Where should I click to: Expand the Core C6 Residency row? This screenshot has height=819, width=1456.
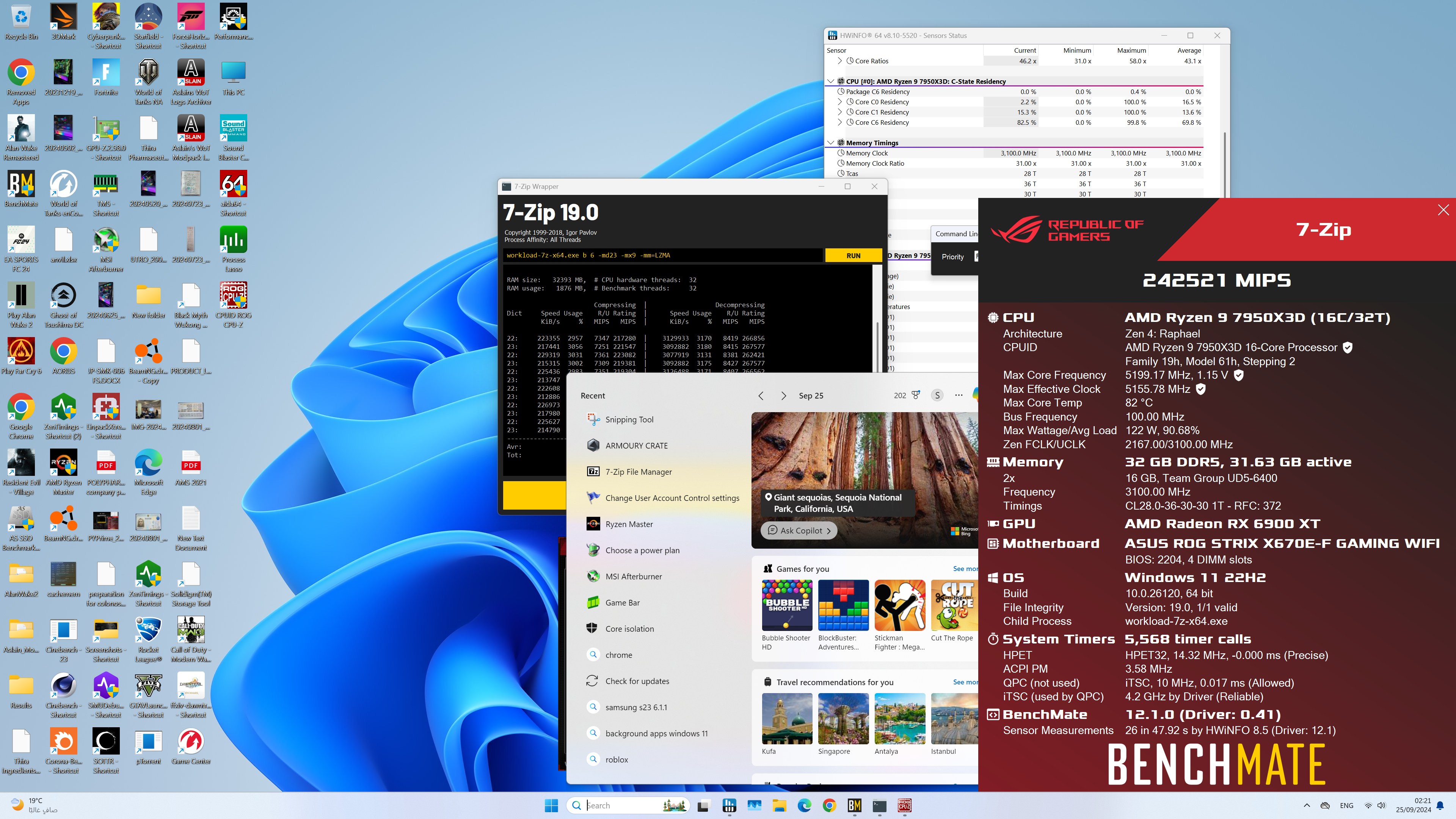coord(839,122)
